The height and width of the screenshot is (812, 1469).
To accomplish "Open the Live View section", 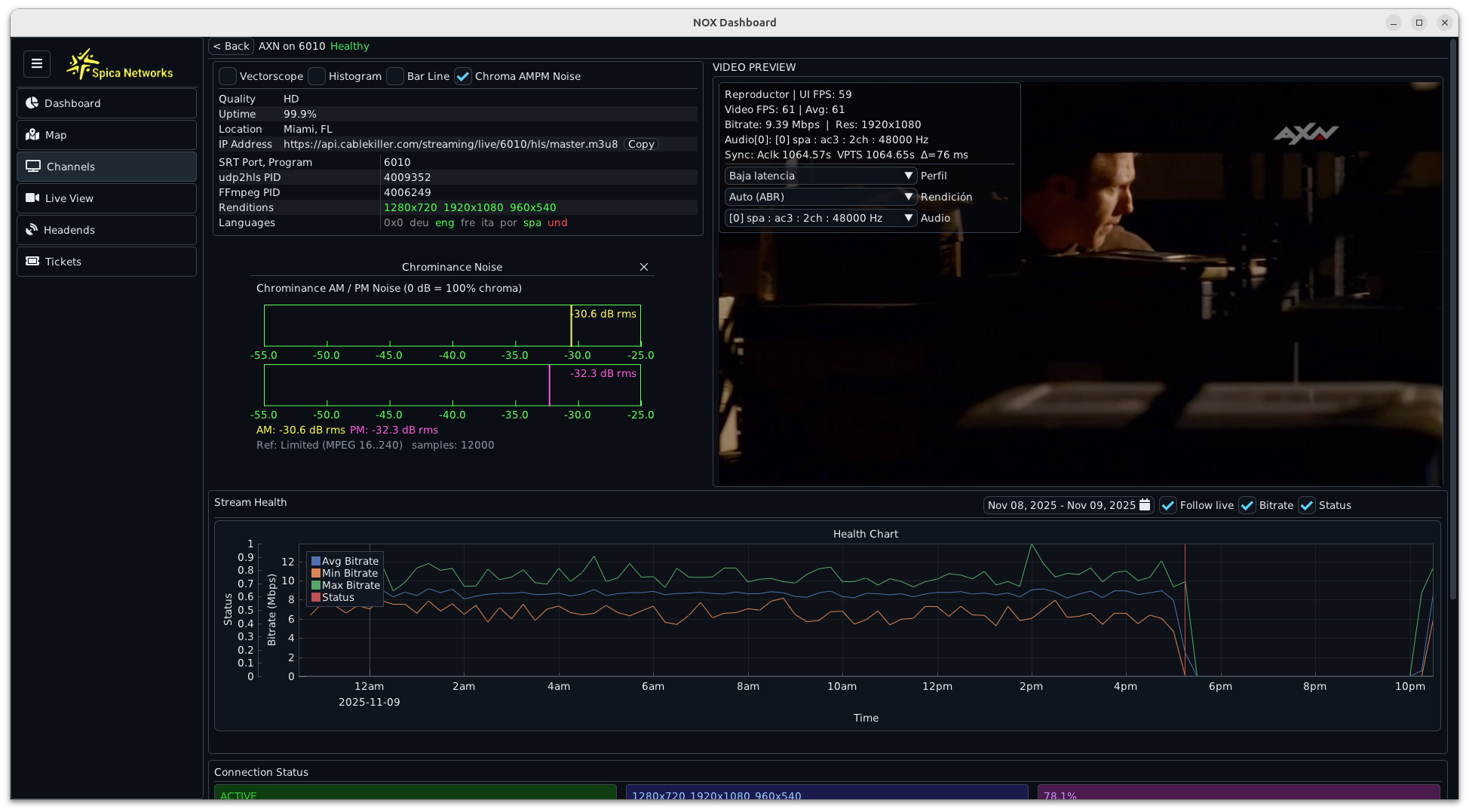I will [x=106, y=198].
